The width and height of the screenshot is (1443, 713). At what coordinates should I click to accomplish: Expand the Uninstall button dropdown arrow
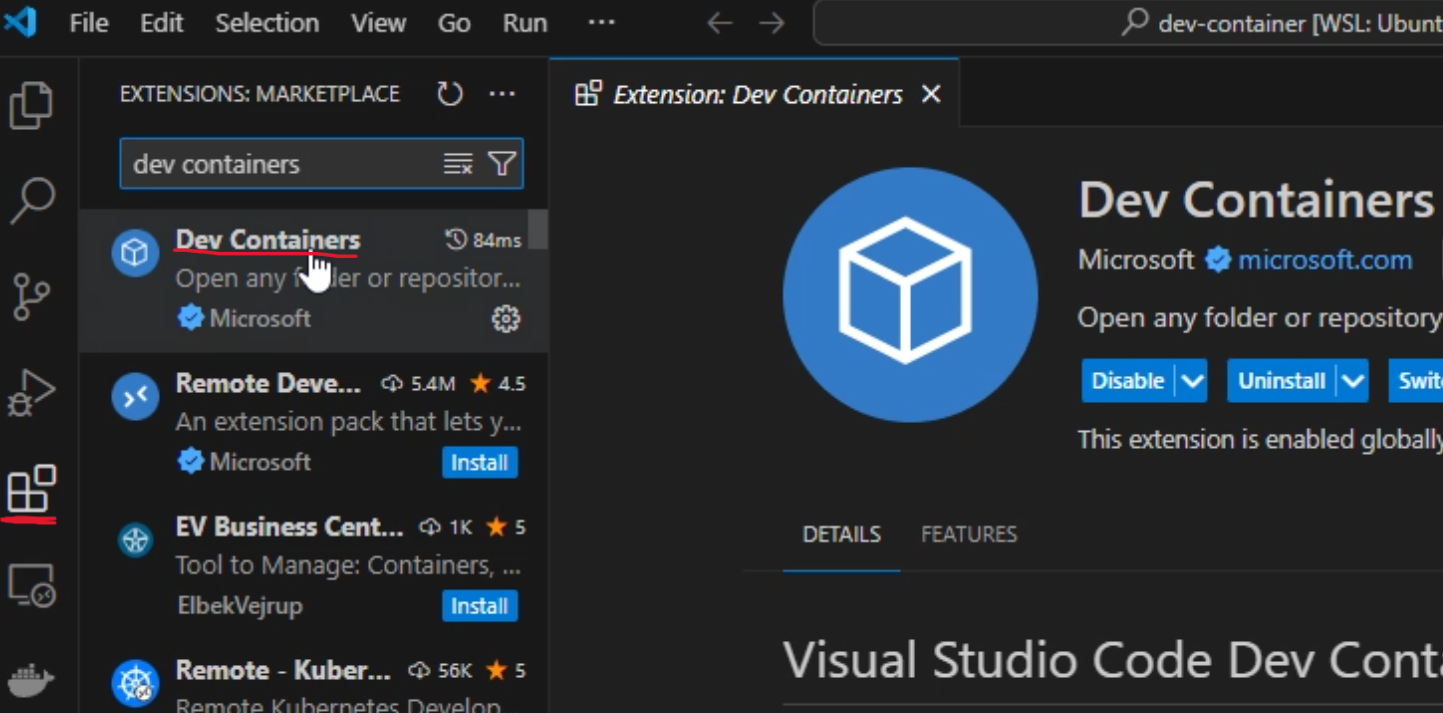1353,381
